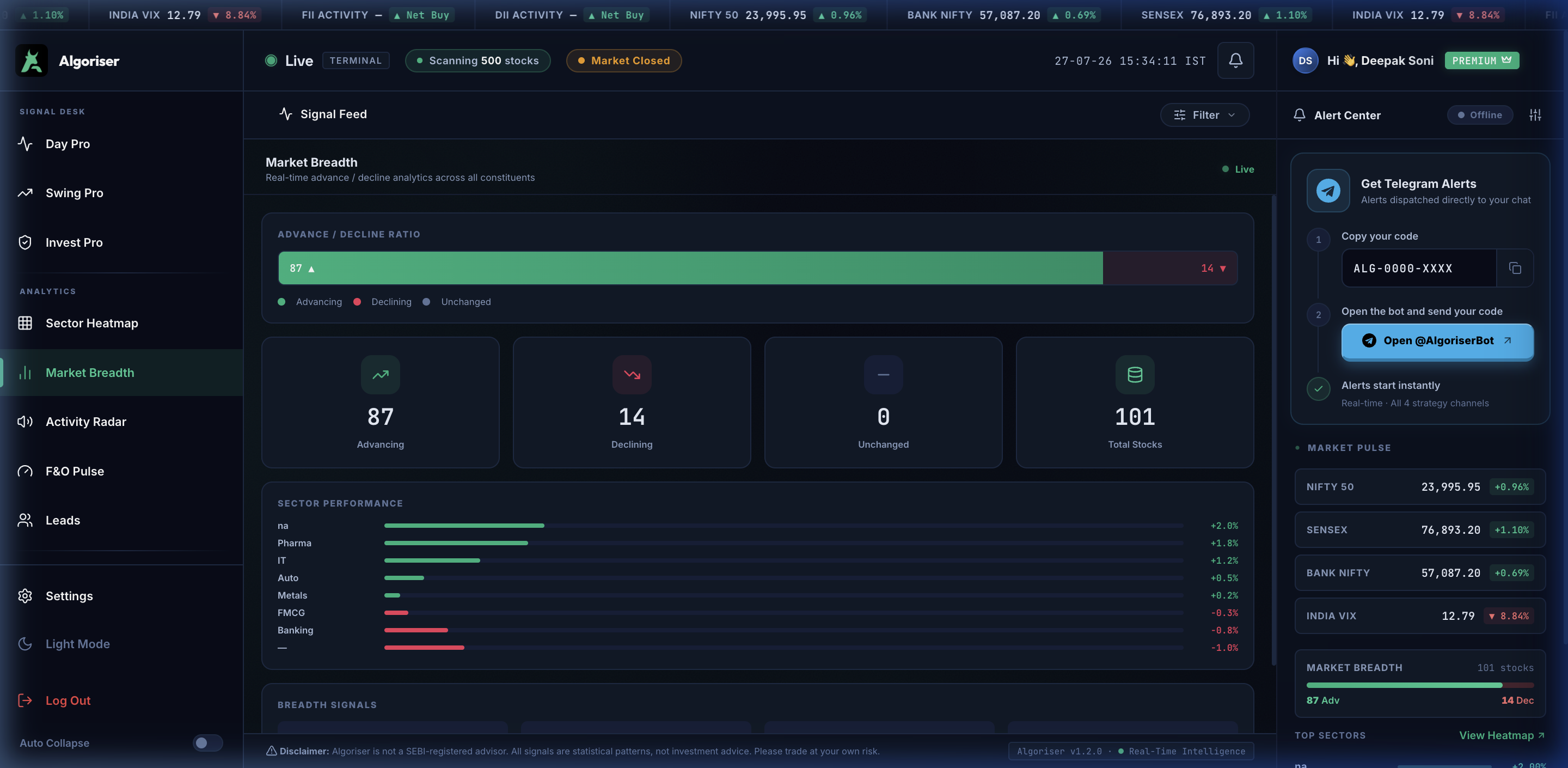Image resolution: width=1568 pixels, height=768 pixels.
Task: Click the Algoriser logo icon
Action: [x=32, y=60]
